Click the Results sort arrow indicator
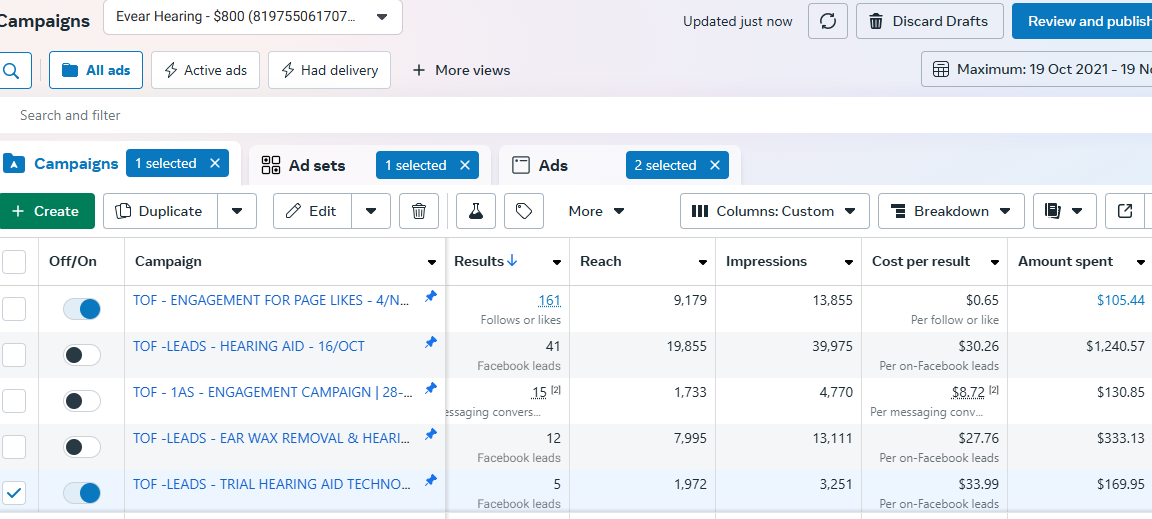This screenshot has height=519, width=1152. click(x=512, y=261)
